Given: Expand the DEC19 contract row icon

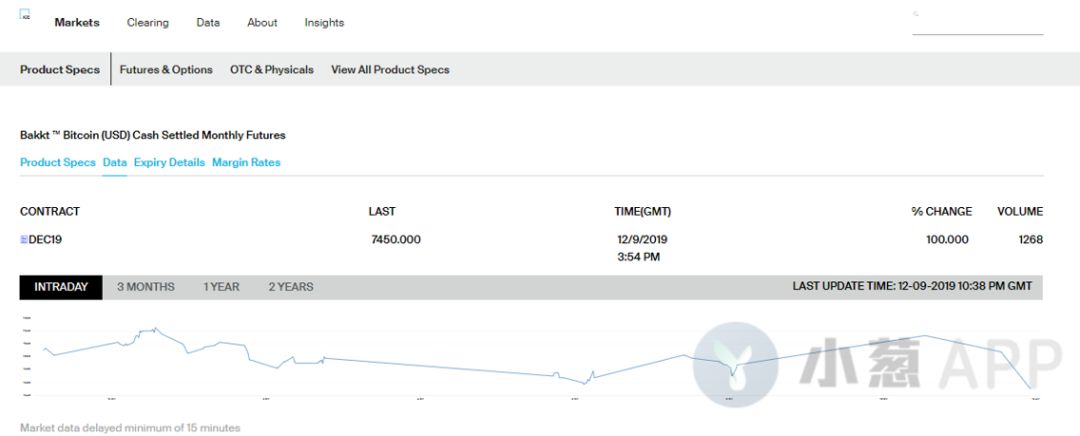Looking at the screenshot, I should [x=24, y=240].
